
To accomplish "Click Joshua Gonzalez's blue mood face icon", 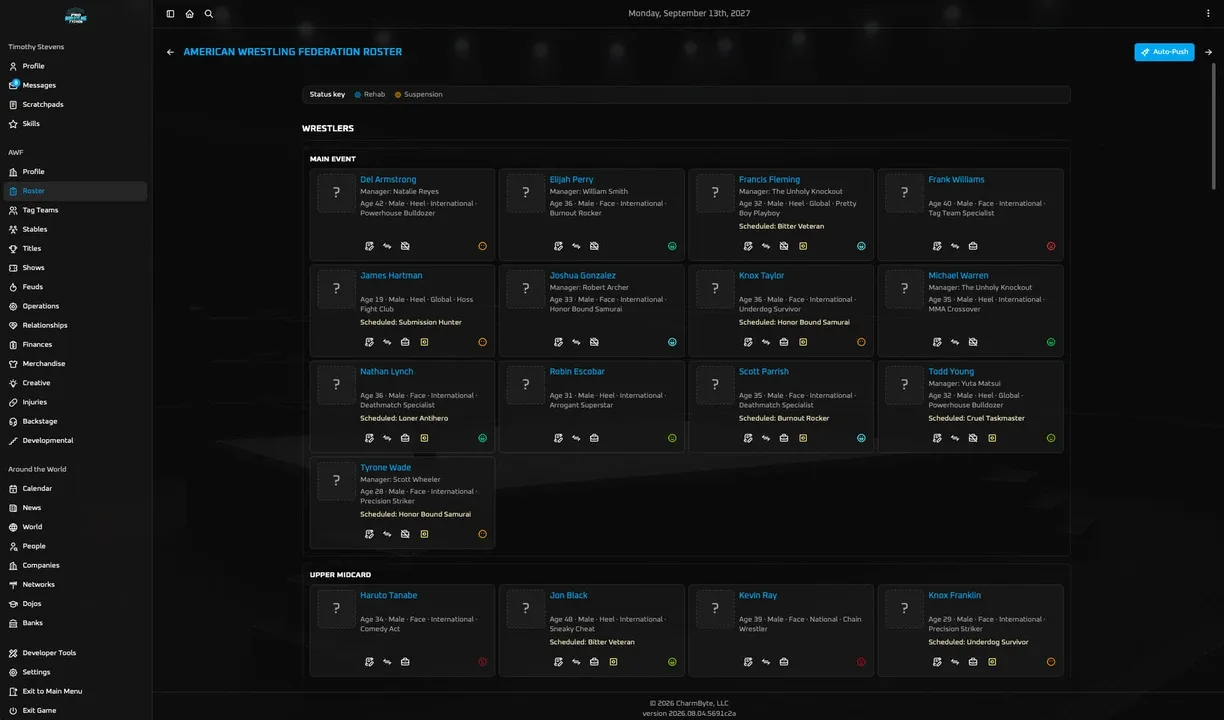I will coord(672,342).
